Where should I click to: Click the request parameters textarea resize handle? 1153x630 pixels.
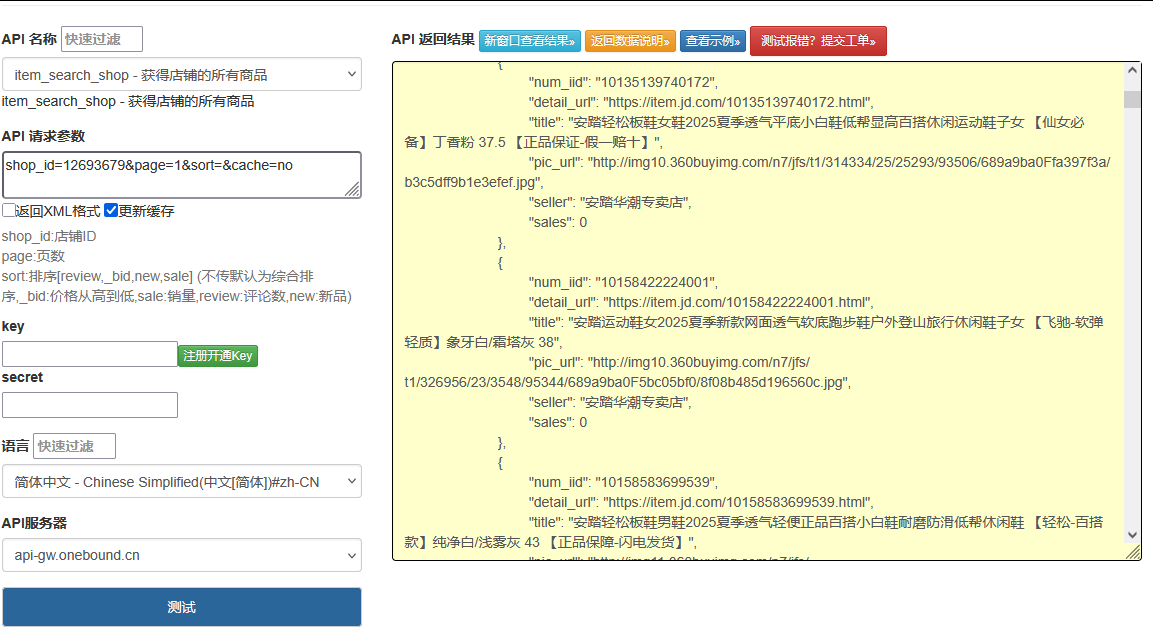coord(353,190)
